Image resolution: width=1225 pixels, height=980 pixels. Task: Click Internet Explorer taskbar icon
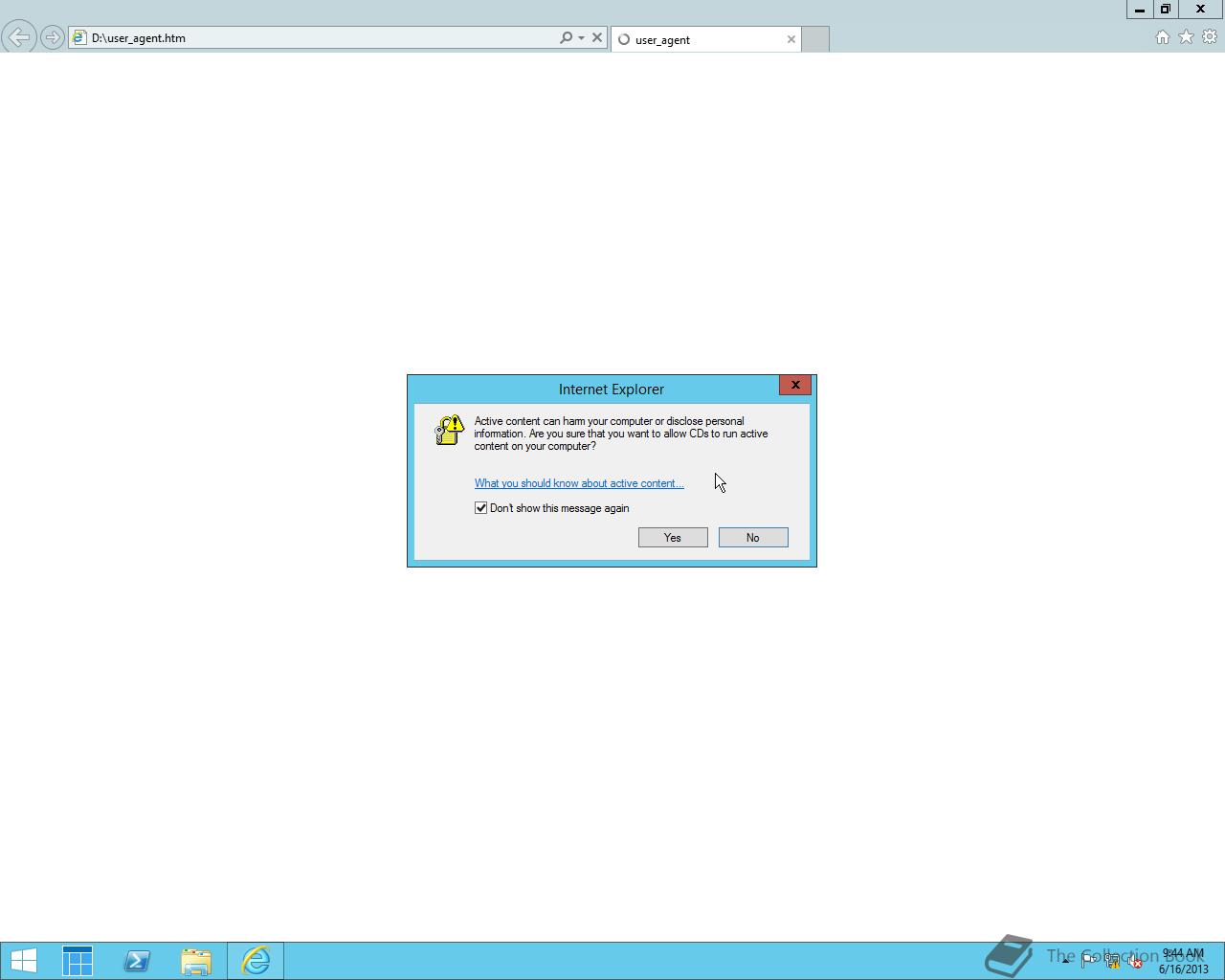[x=256, y=961]
